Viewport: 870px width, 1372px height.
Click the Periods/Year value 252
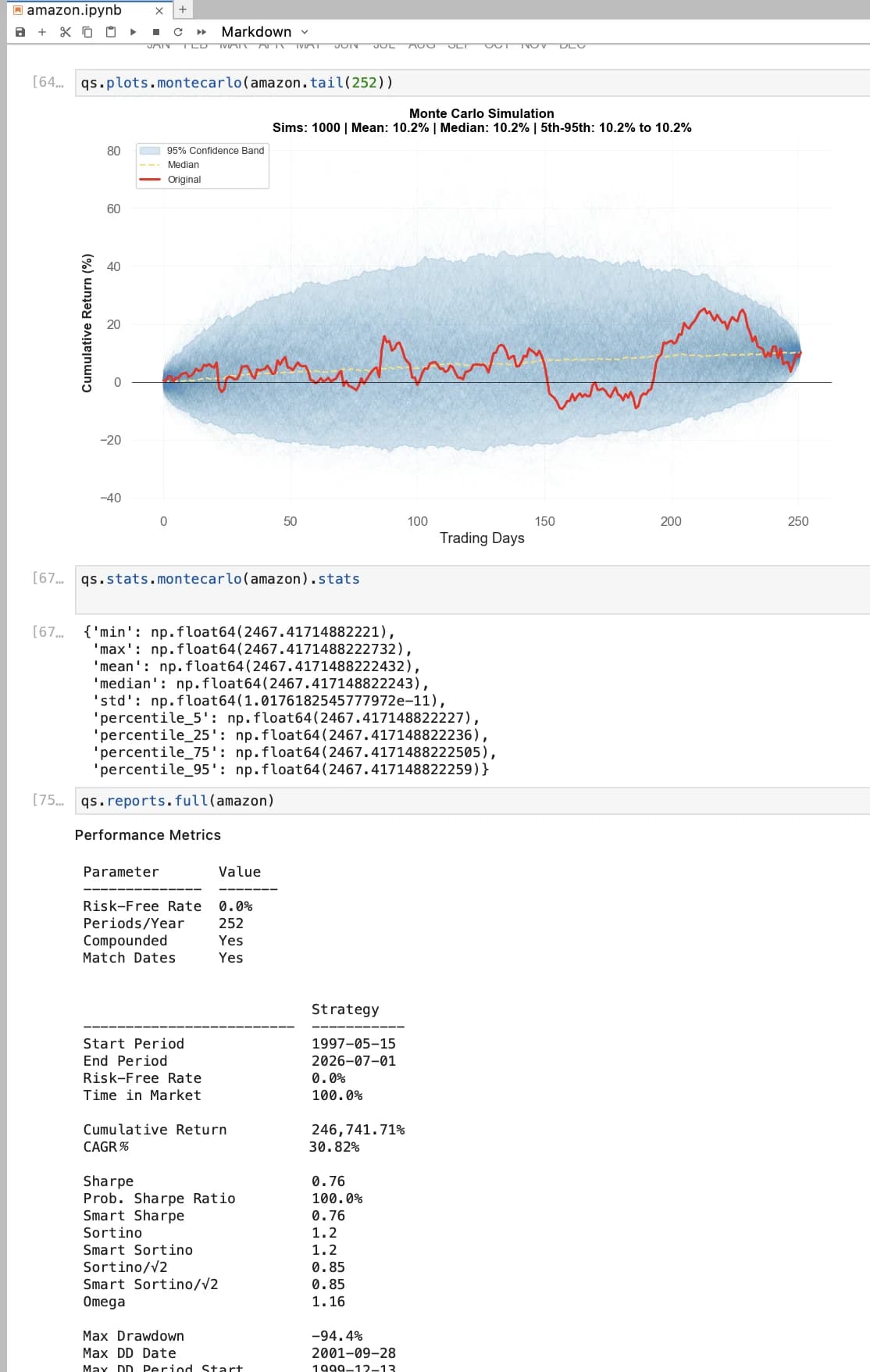tap(231, 924)
